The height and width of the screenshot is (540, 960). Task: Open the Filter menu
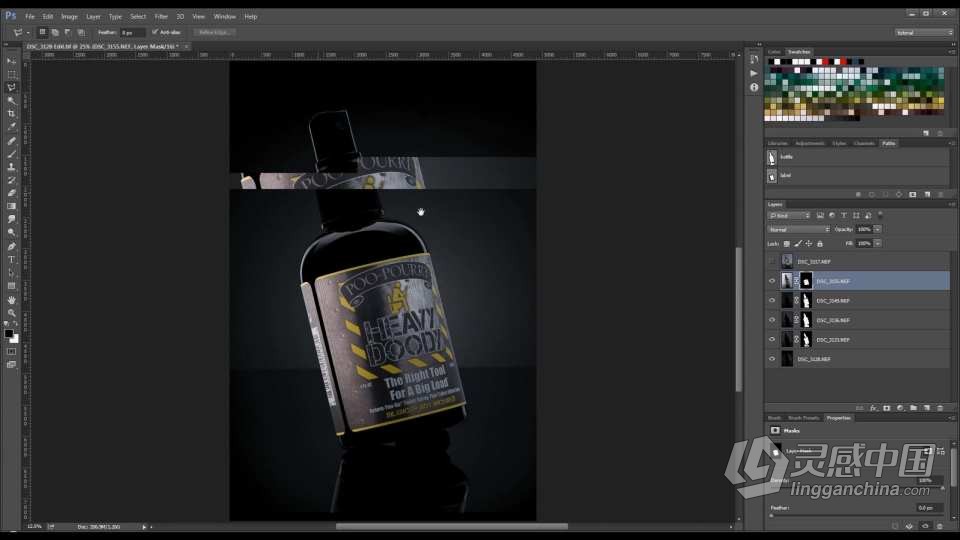pos(161,16)
